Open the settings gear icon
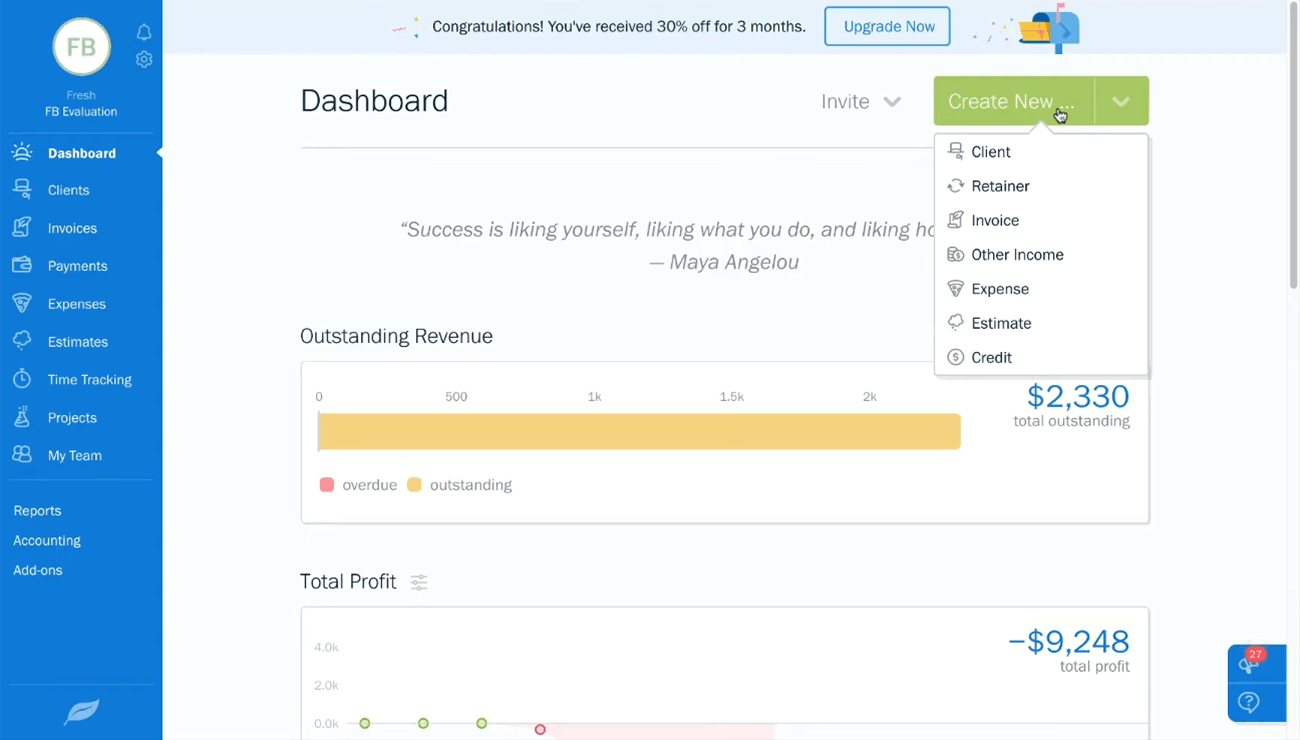 click(144, 59)
